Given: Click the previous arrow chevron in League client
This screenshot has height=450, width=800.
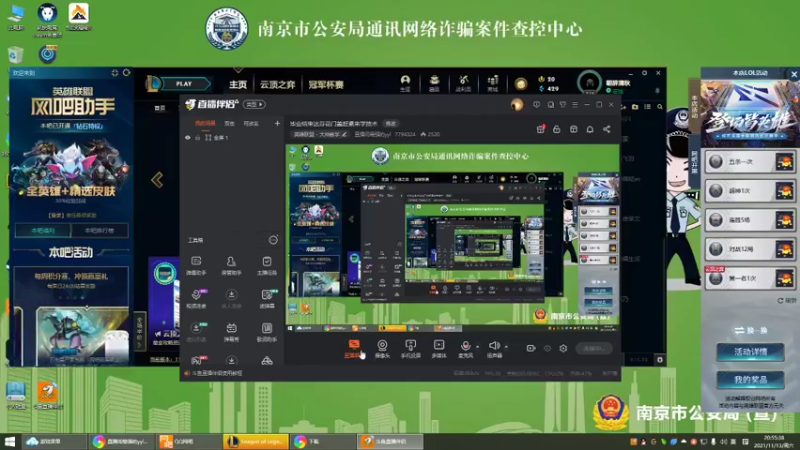Looking at the screenshot, I should (157, 180).
